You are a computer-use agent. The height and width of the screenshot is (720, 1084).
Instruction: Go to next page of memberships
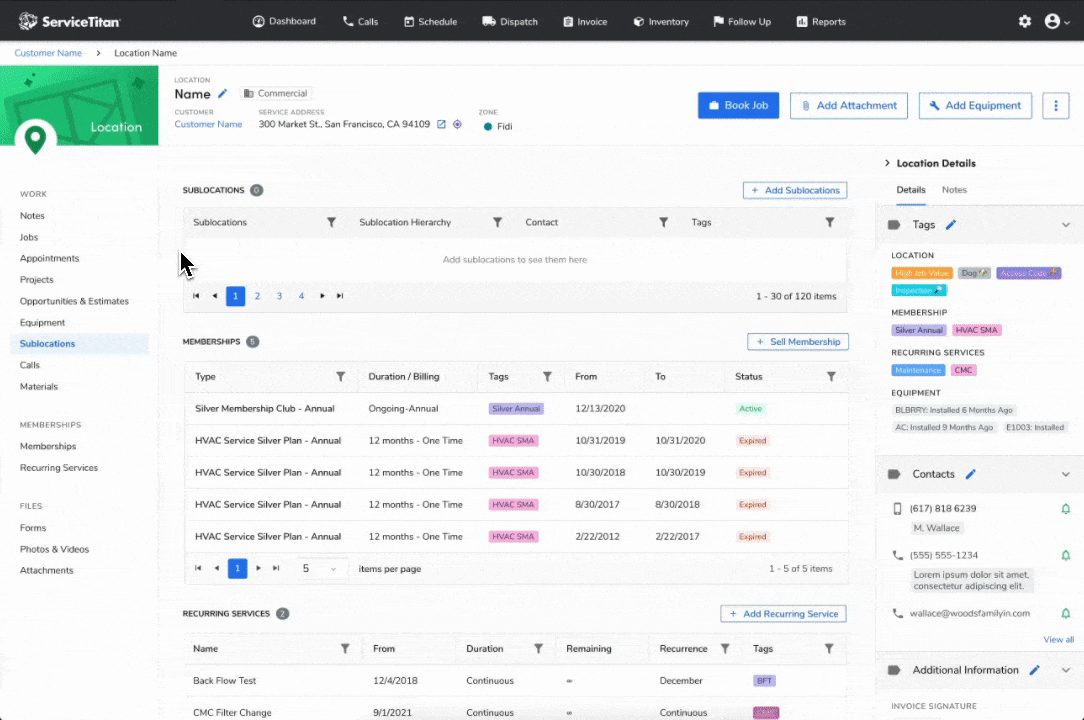click(x=259, y=568)
